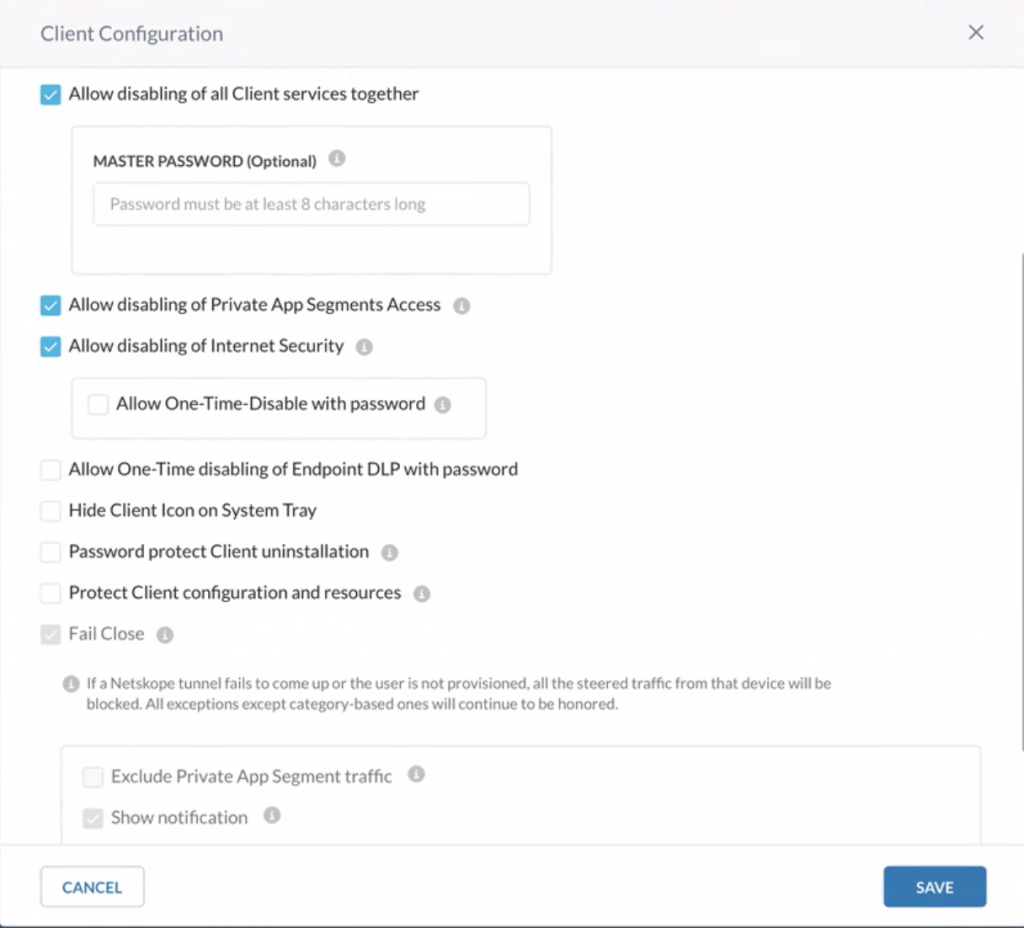Enable Hide Client Icon on System Tray

(51, 511)
